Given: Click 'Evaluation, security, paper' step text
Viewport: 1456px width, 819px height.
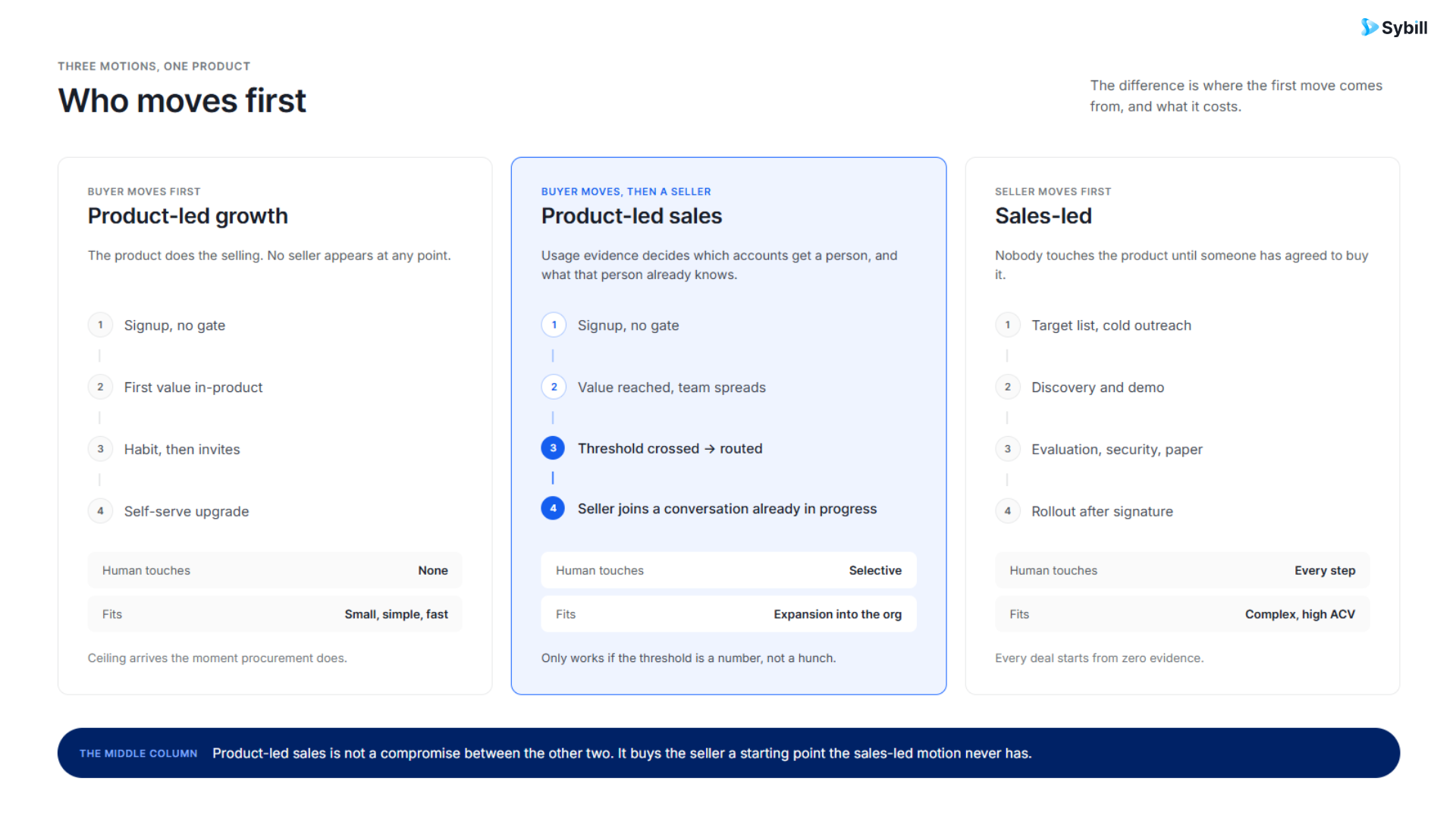Looking at the screenshot, I should coord(1116,450).
